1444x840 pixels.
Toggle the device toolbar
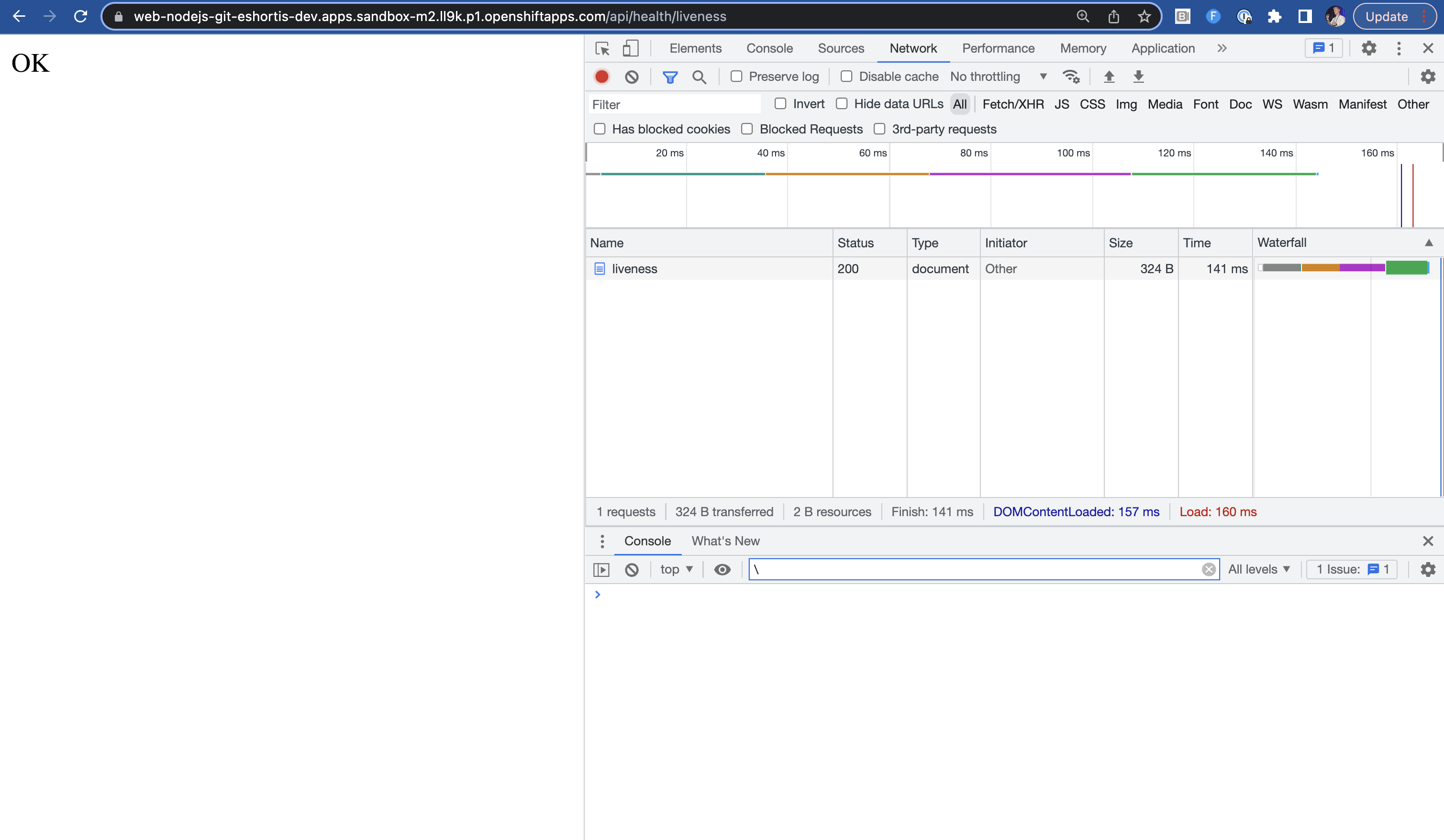tap(631, 48)
